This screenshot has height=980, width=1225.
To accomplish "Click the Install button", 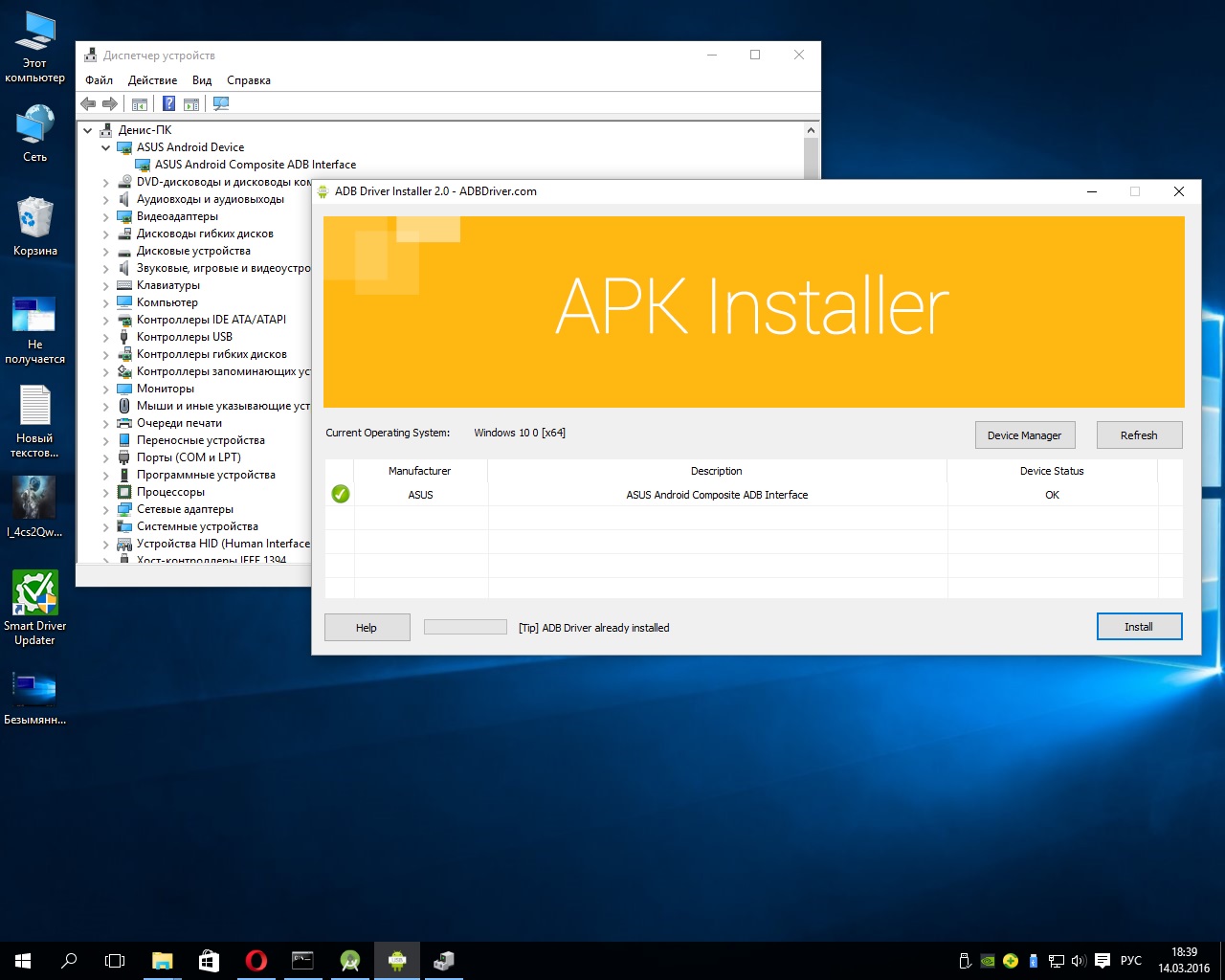I will [1139, 627].
